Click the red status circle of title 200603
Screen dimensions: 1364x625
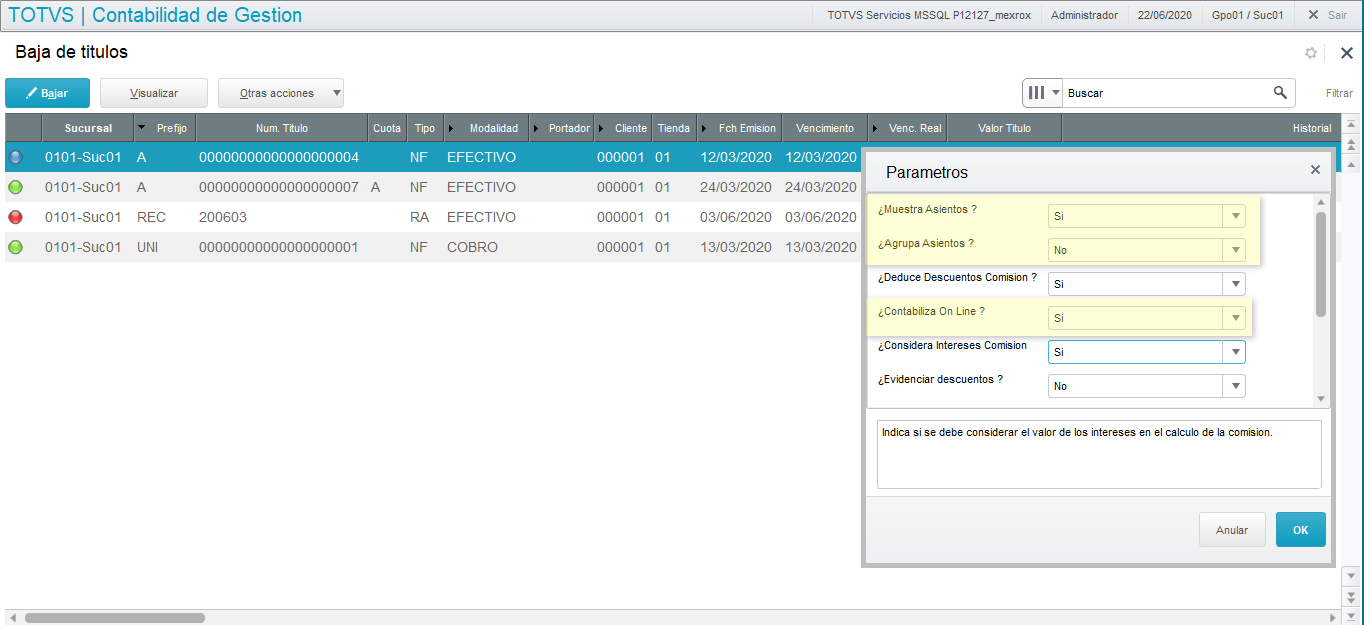pyautogui.click(x=15, y=217)
